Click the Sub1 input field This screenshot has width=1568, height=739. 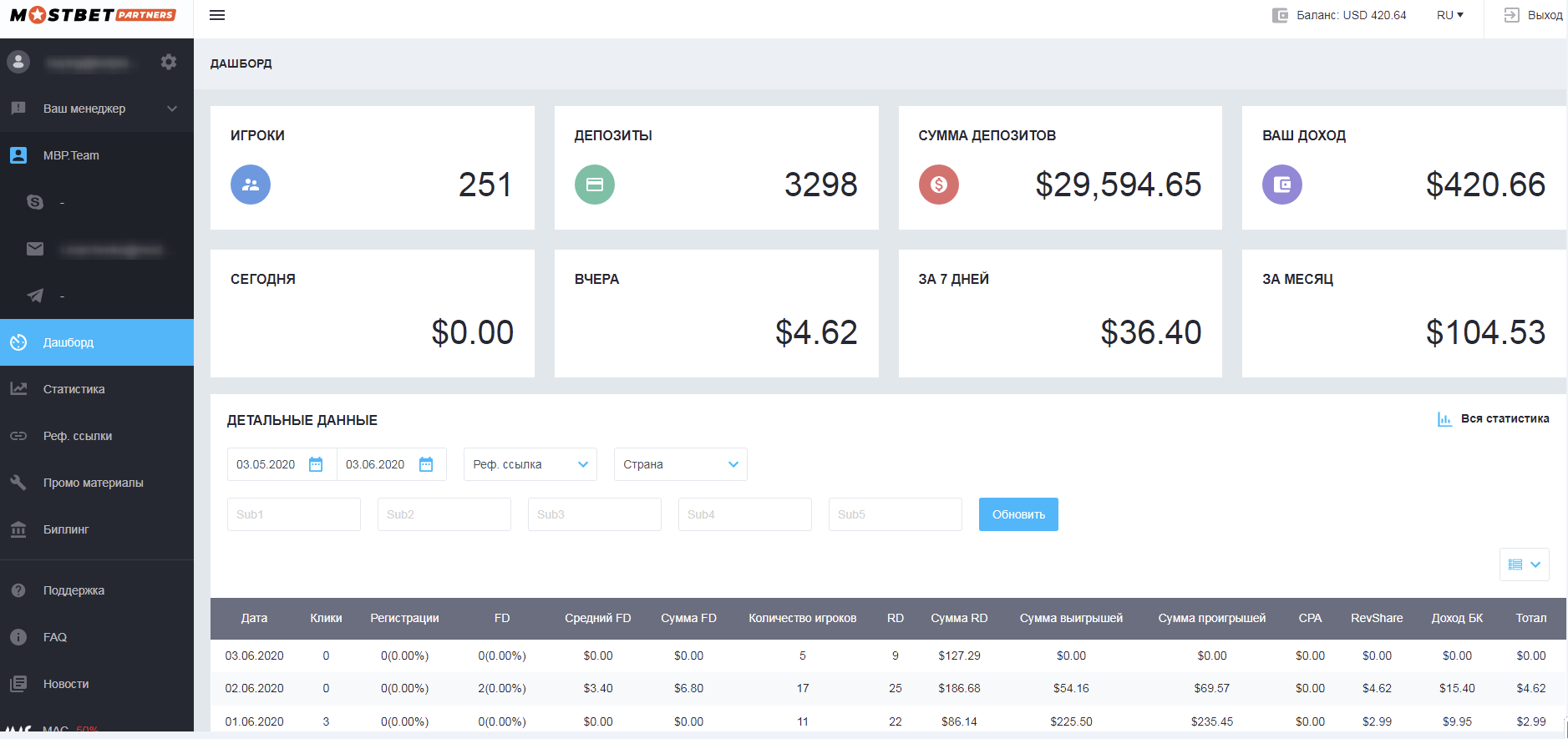(293, 514)
